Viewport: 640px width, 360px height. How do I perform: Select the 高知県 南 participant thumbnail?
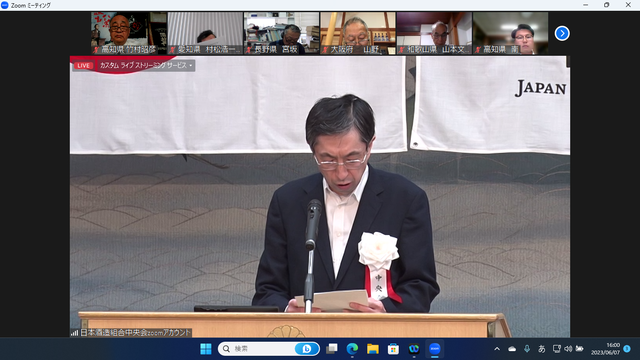511,33
